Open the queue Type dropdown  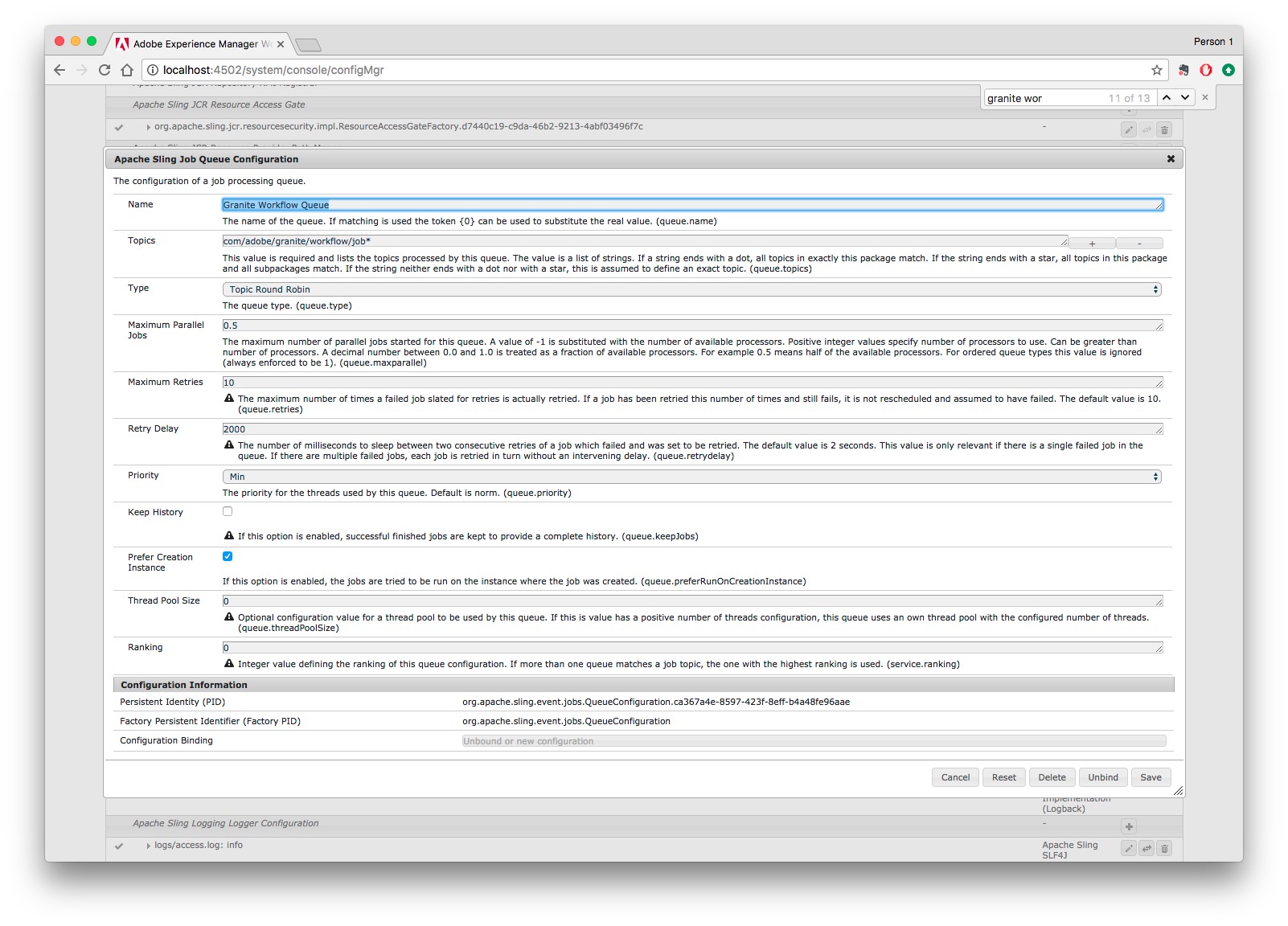pos(691,289)
